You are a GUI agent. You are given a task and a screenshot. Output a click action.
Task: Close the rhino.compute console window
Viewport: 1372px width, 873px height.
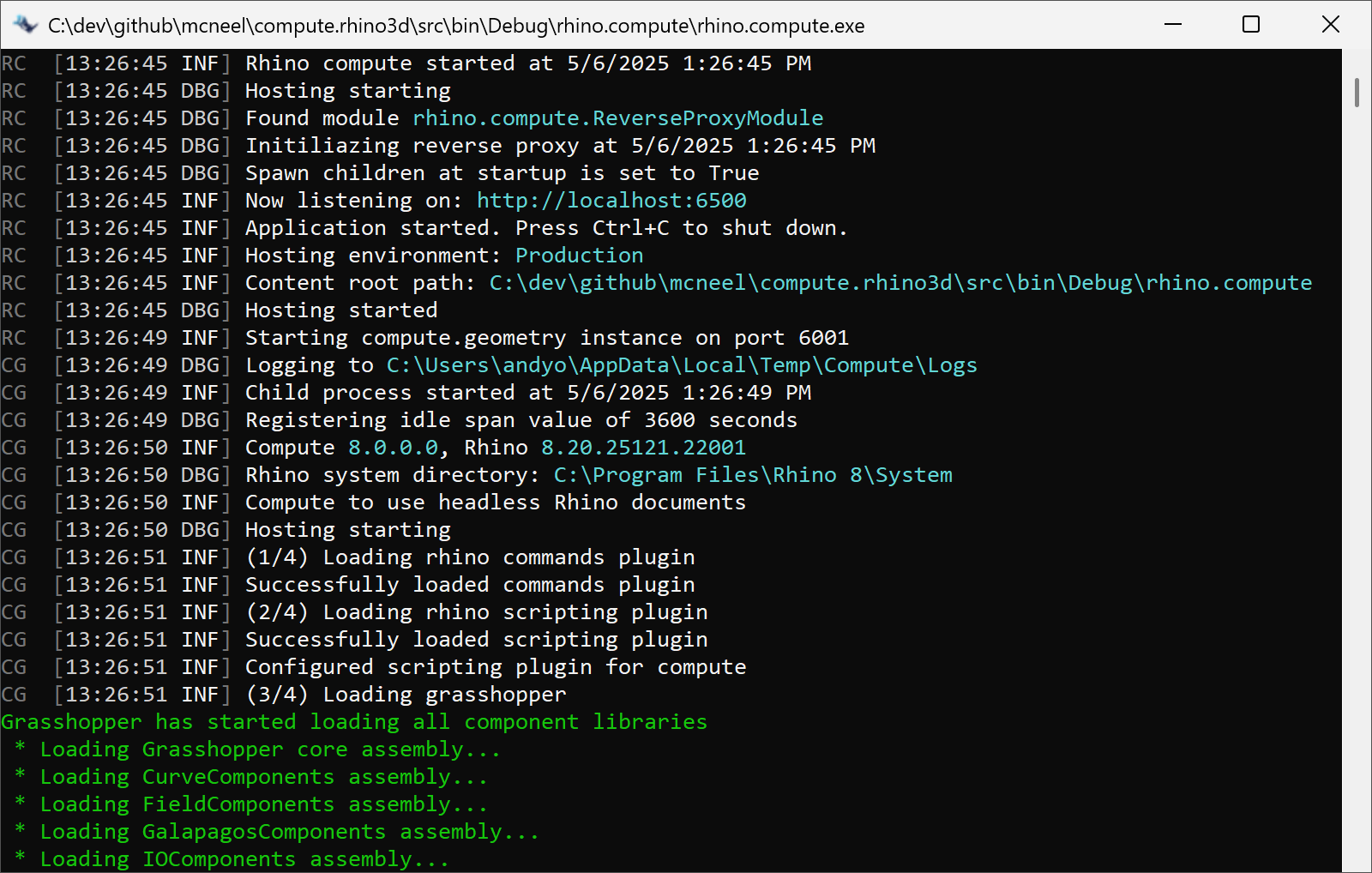[x=1330, y=25]
